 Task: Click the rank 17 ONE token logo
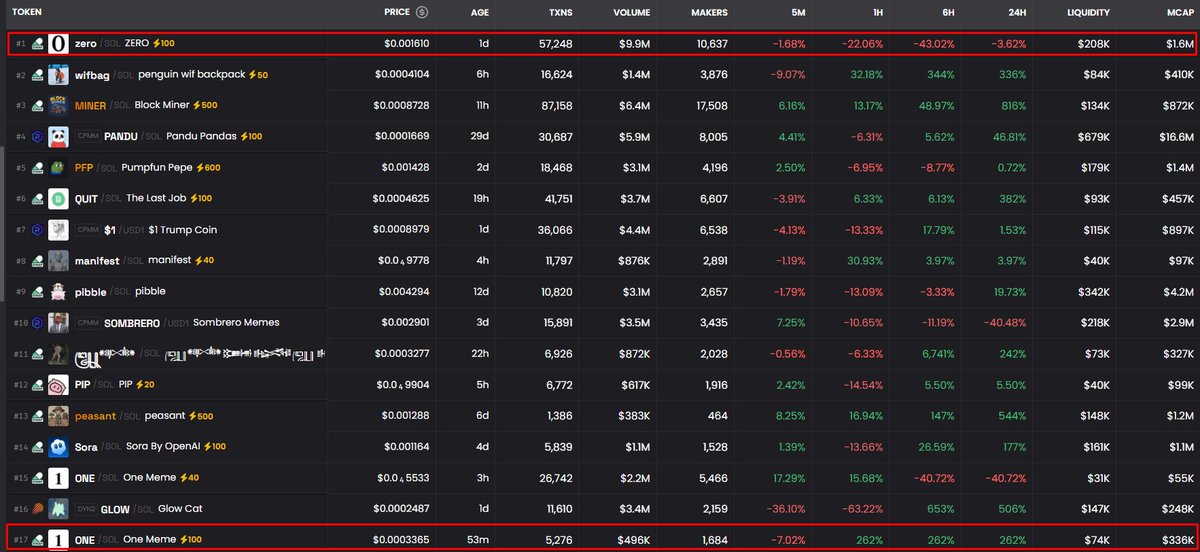click(x=58, y=540)
